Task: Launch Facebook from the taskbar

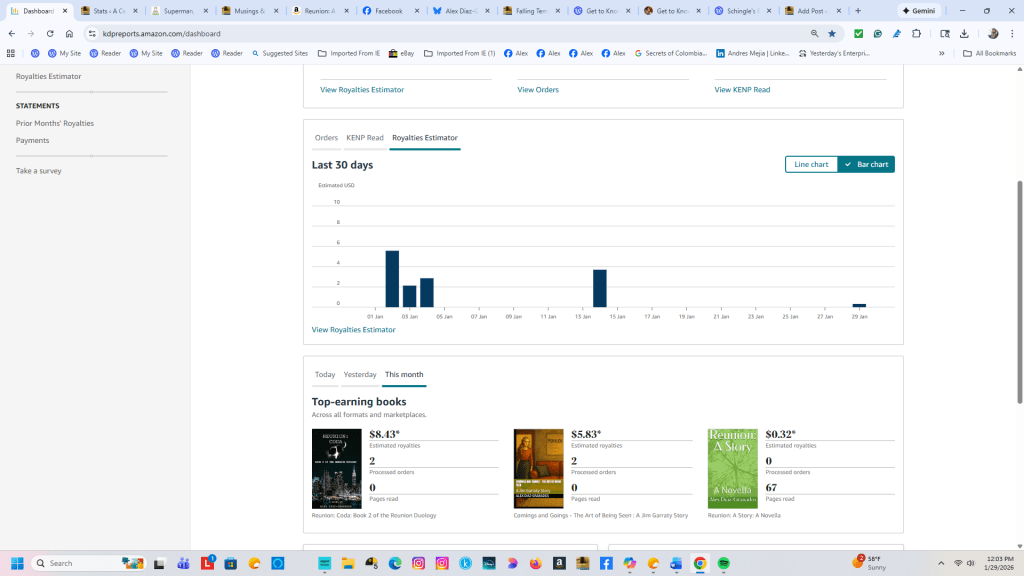Action: click(605, 565)
